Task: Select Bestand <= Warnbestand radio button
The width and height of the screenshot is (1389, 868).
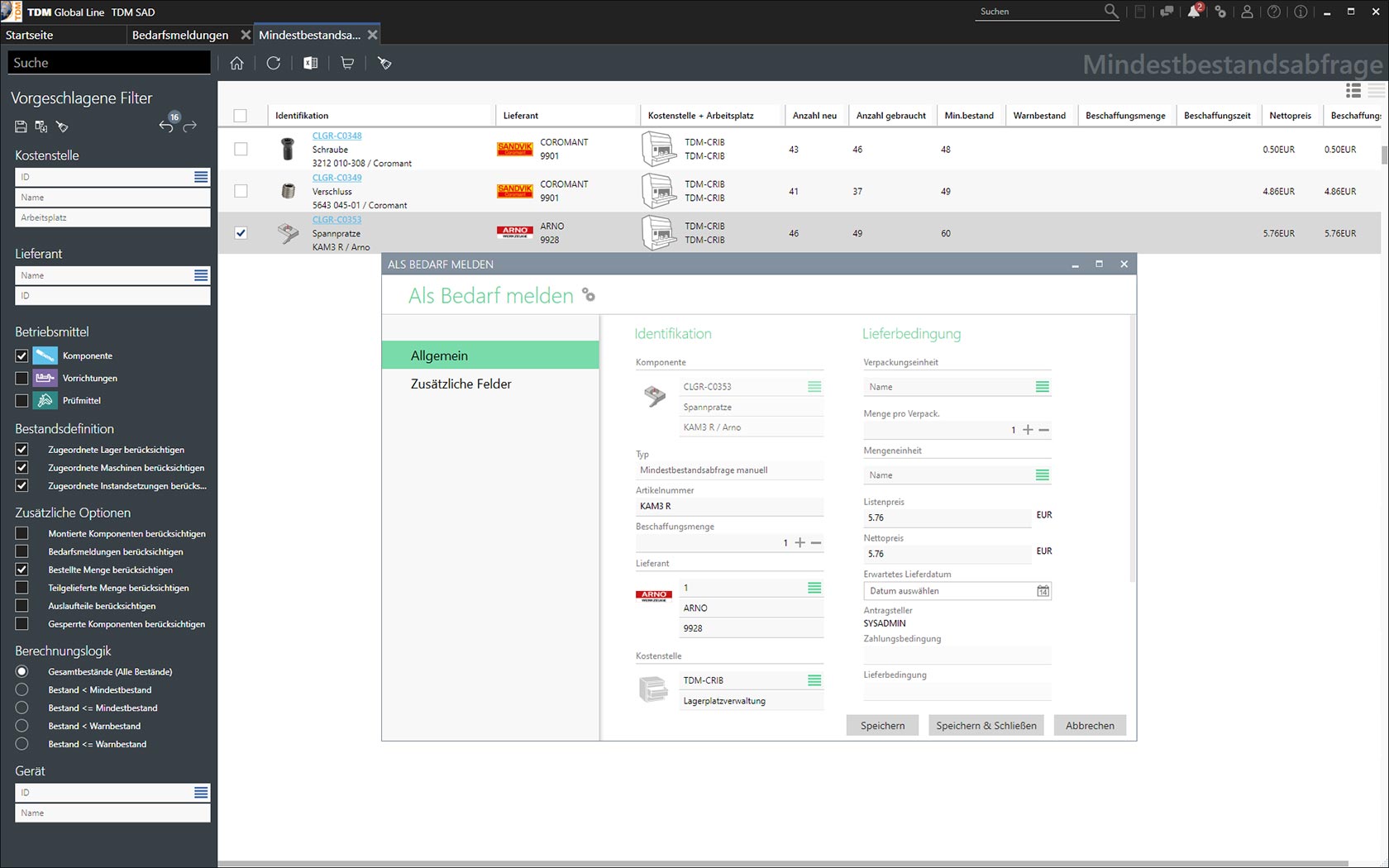Action: click(x=21, y=744)
